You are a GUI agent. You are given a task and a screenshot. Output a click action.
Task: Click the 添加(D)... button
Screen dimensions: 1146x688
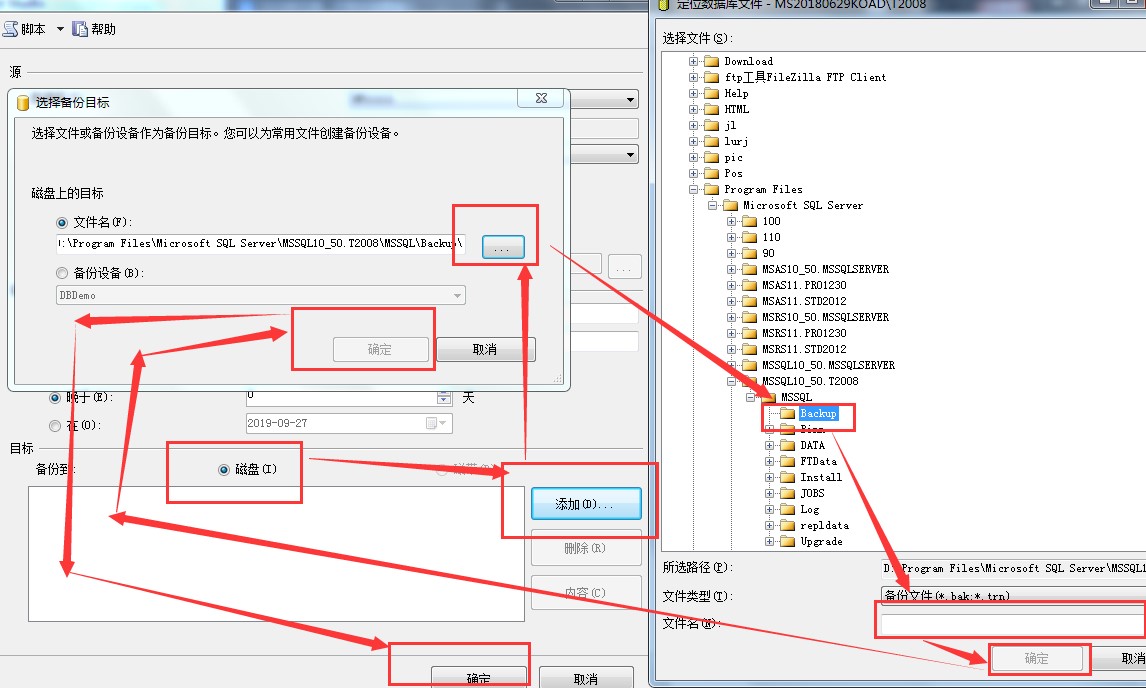[x=586, y=504]
